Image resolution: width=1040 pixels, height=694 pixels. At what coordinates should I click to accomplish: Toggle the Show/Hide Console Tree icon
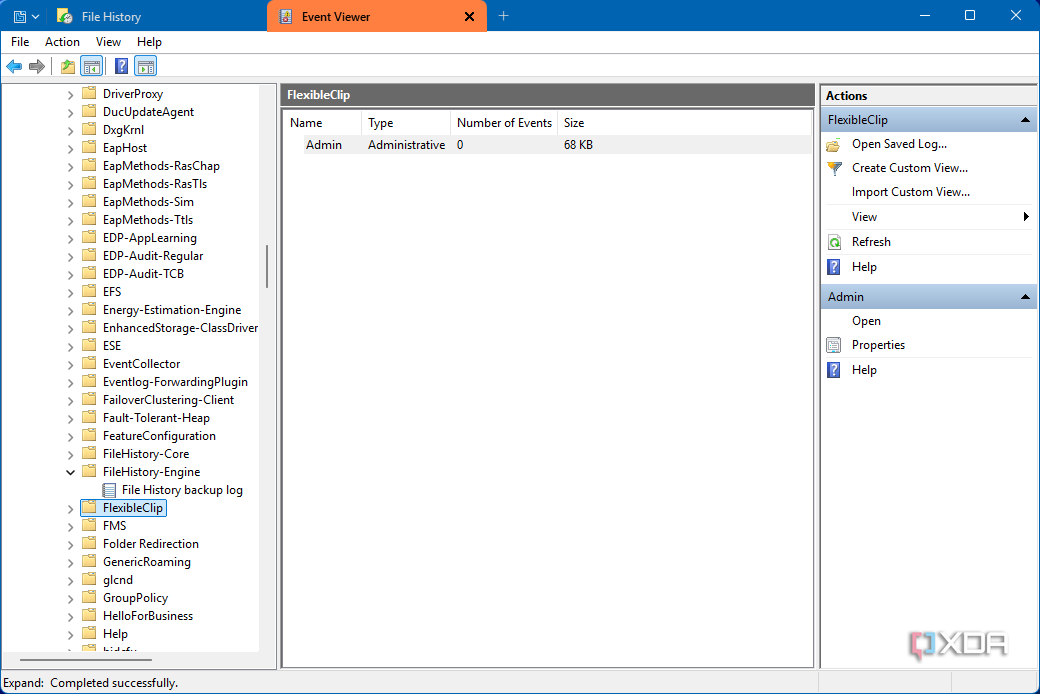coord(92,66)
